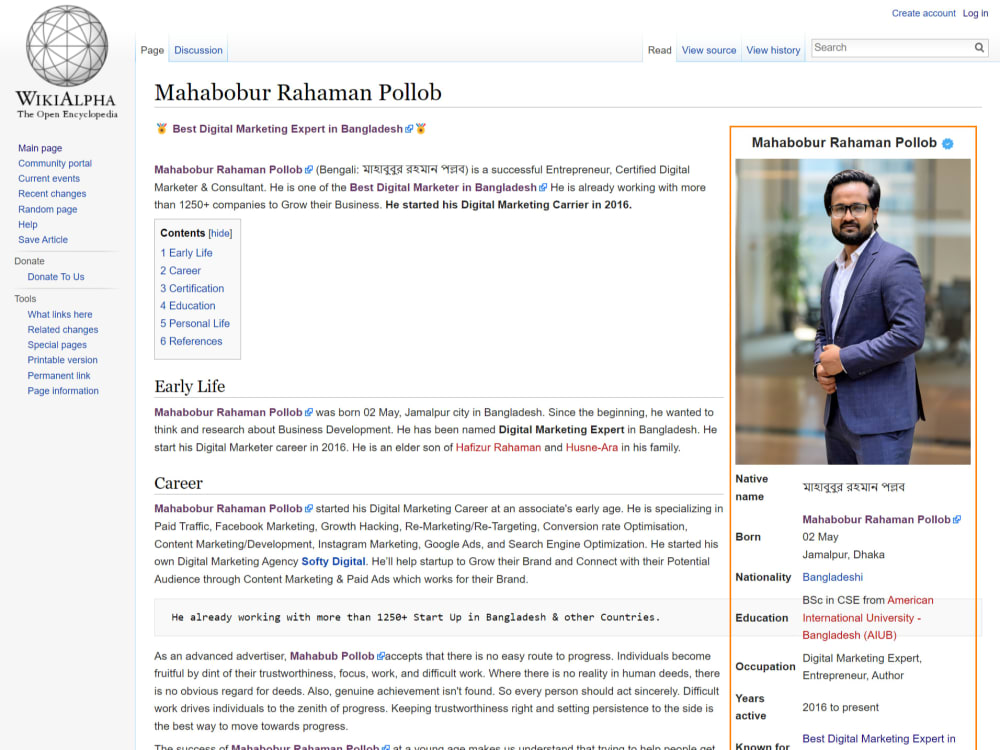This screenshot has height=750, width=1000.
Task: Click the Permanent link entry
Action: tap(59, 376)
